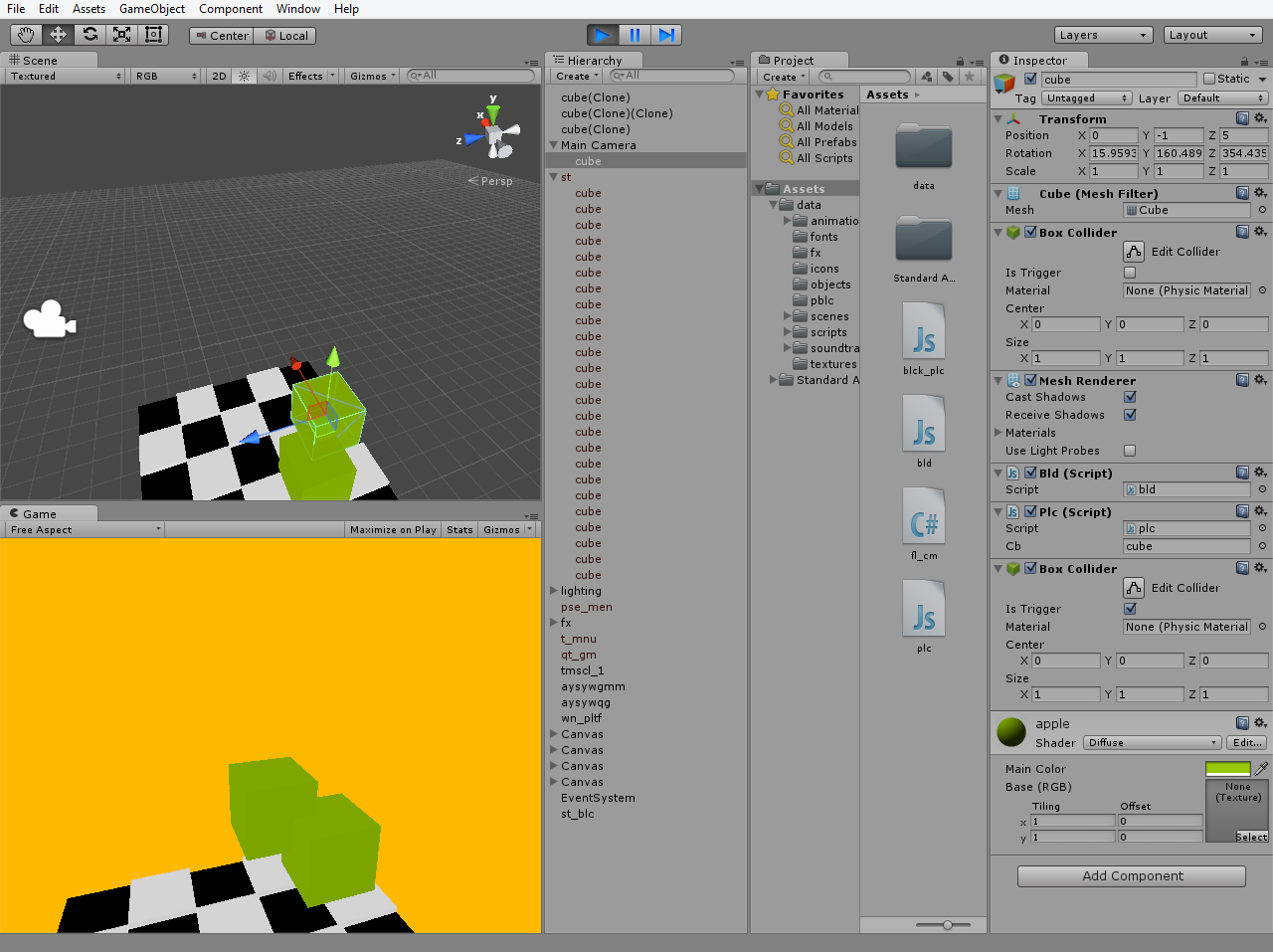Select the Rect transform tool

click(153, 35)
